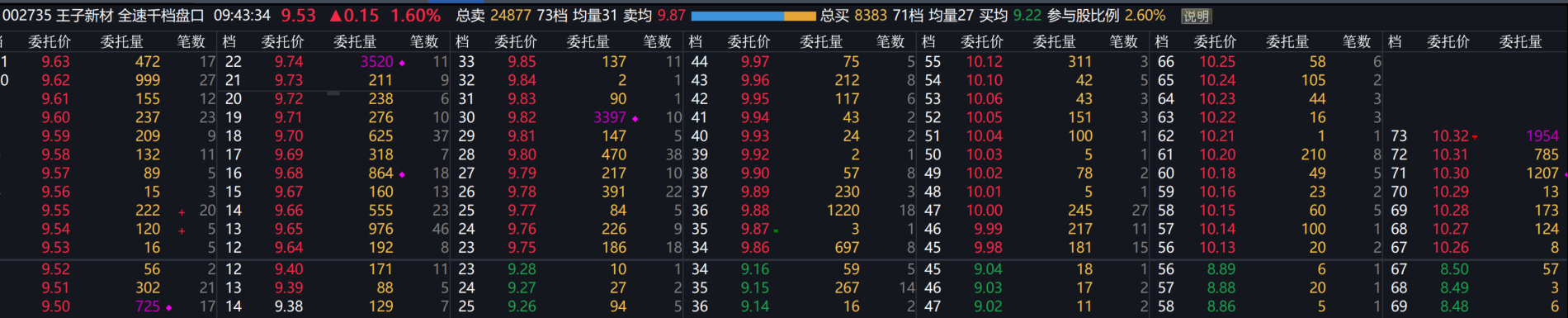Image resolution: width=1568 pixels, height=318 pixels.
Task: Click the 总卖 24877 total sell figure
Action: [494, 16]
